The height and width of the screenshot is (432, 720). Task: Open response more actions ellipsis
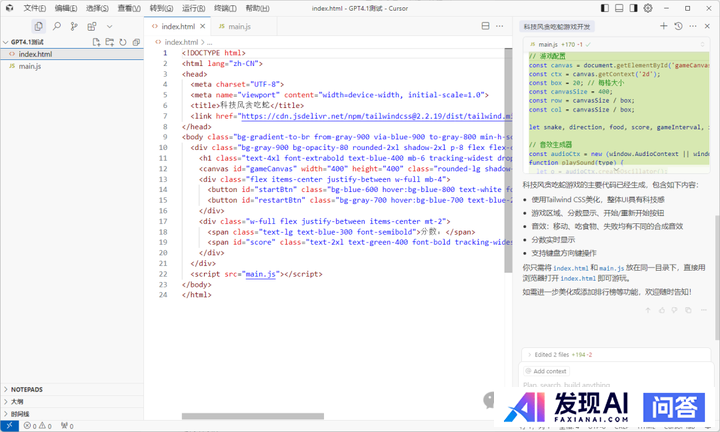pos(703,310)
